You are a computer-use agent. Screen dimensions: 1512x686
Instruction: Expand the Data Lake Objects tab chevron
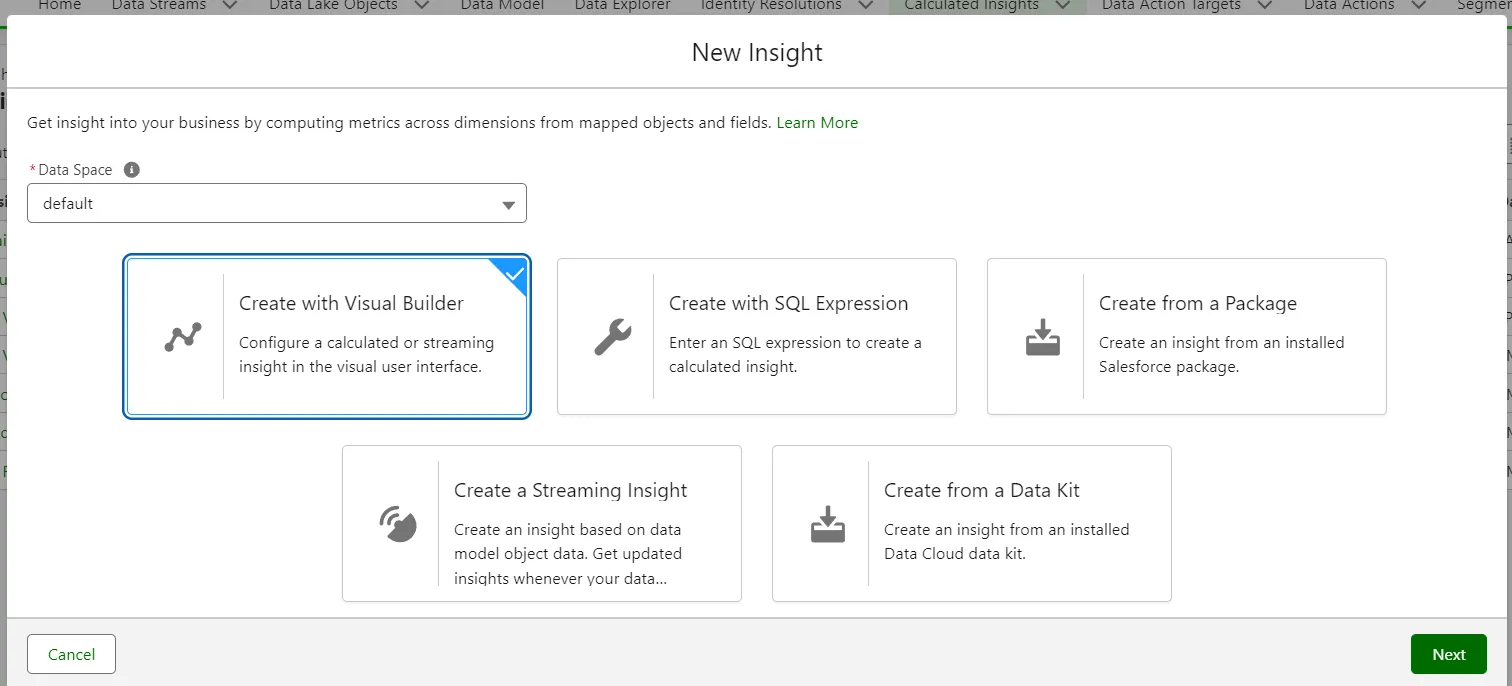coord(421,6)
